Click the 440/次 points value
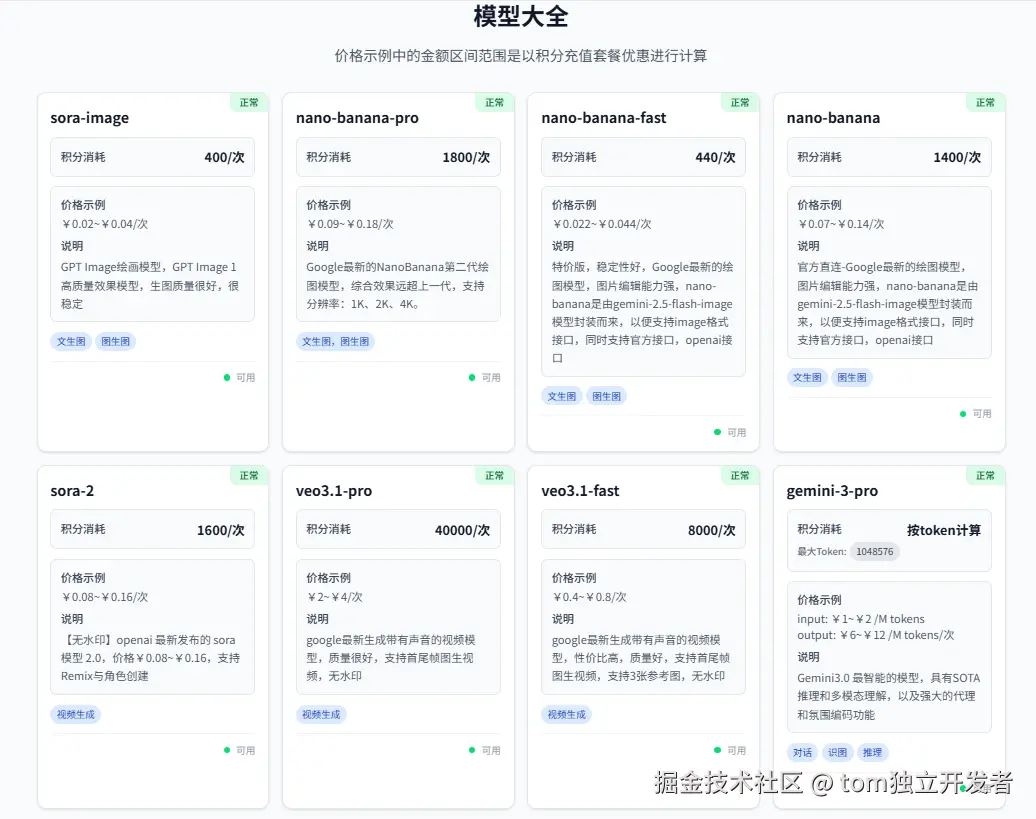The width and height of the screenshot is (1036, 819). tap(716, 157)
